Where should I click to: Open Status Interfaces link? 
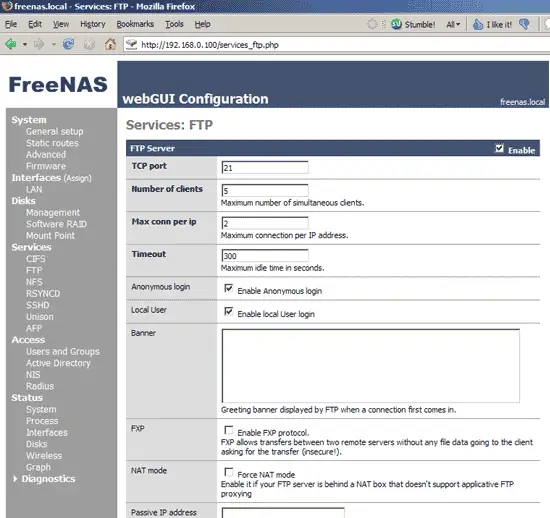click(x=47, y=432)
